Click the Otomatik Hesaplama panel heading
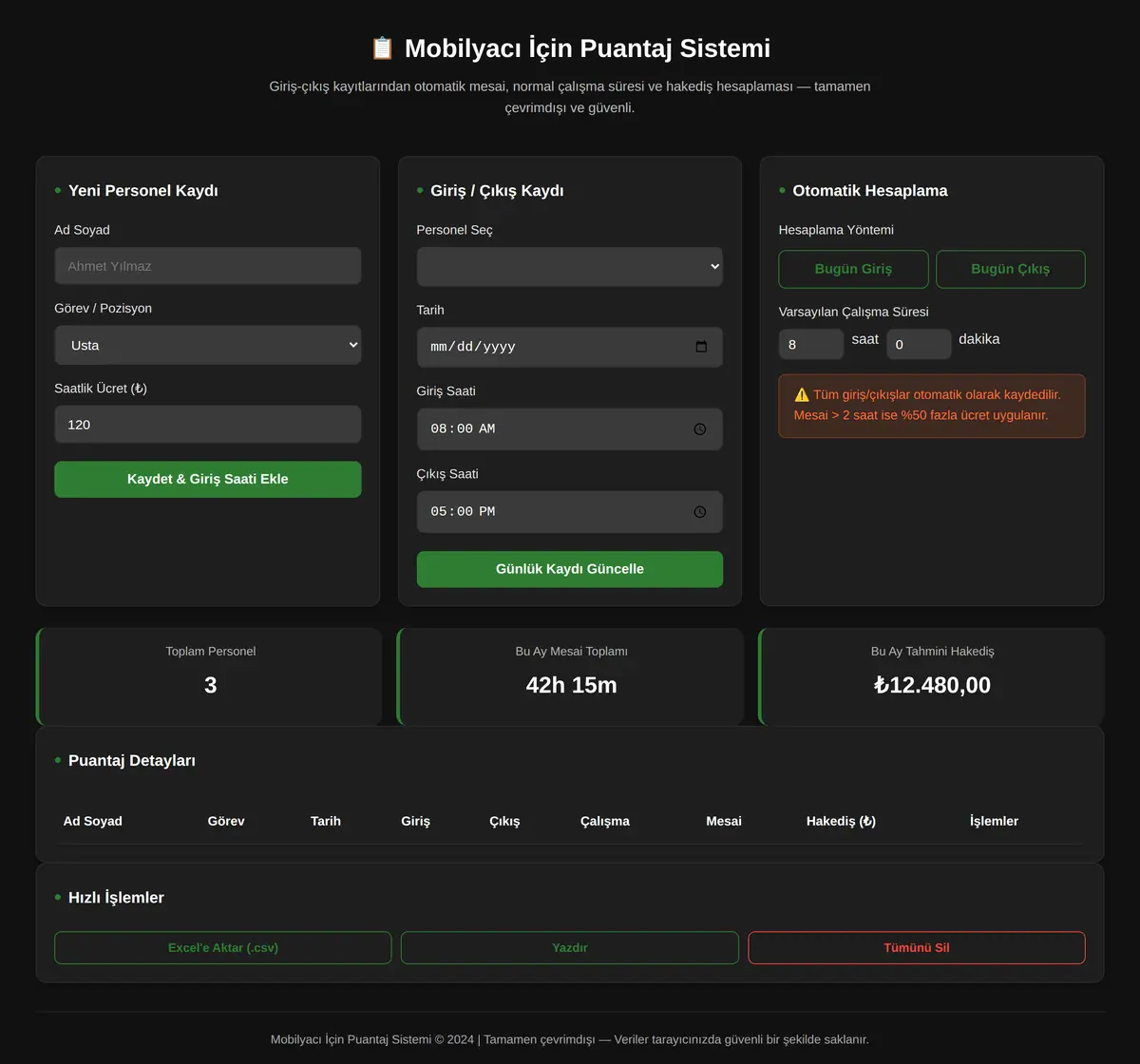Image resolution: width=1140 pixels, height=1064 pixels. coord(870,191)
